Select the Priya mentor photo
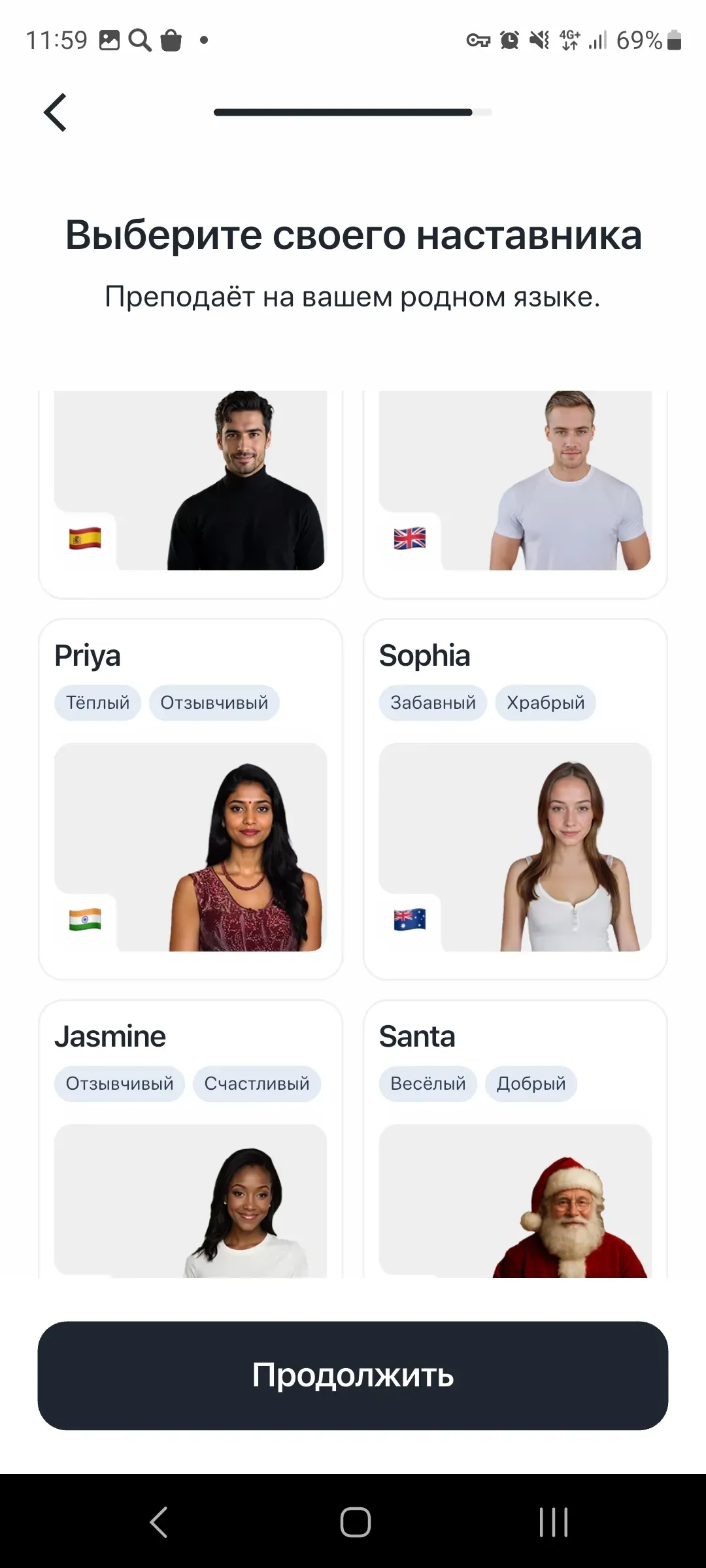 [190, 847]
